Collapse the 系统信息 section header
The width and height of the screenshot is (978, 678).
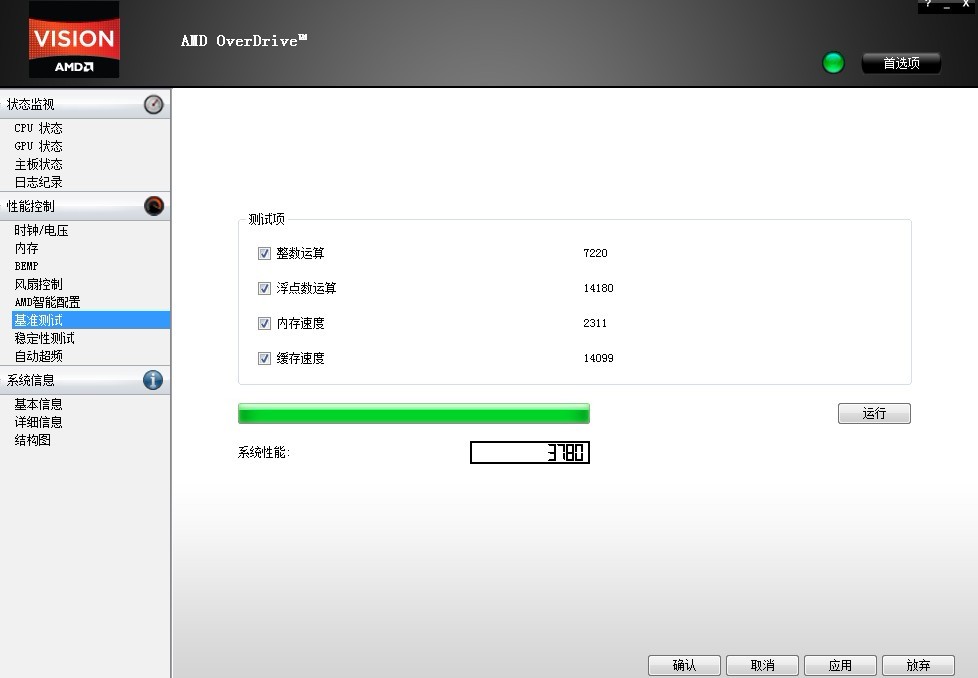[x=85, y=380]
